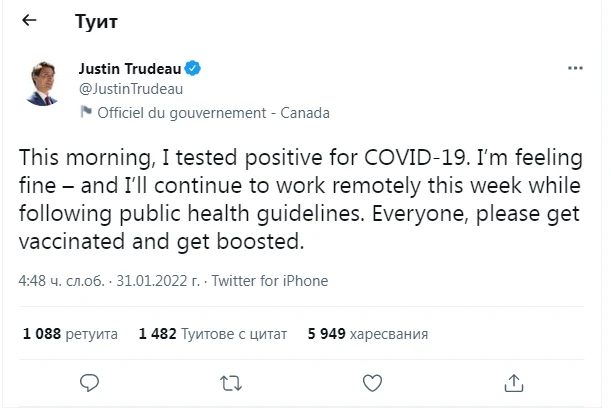Click the blue verified badge
Screen dimensions: 611x408
pyautogui.click(x=194, y=69)
